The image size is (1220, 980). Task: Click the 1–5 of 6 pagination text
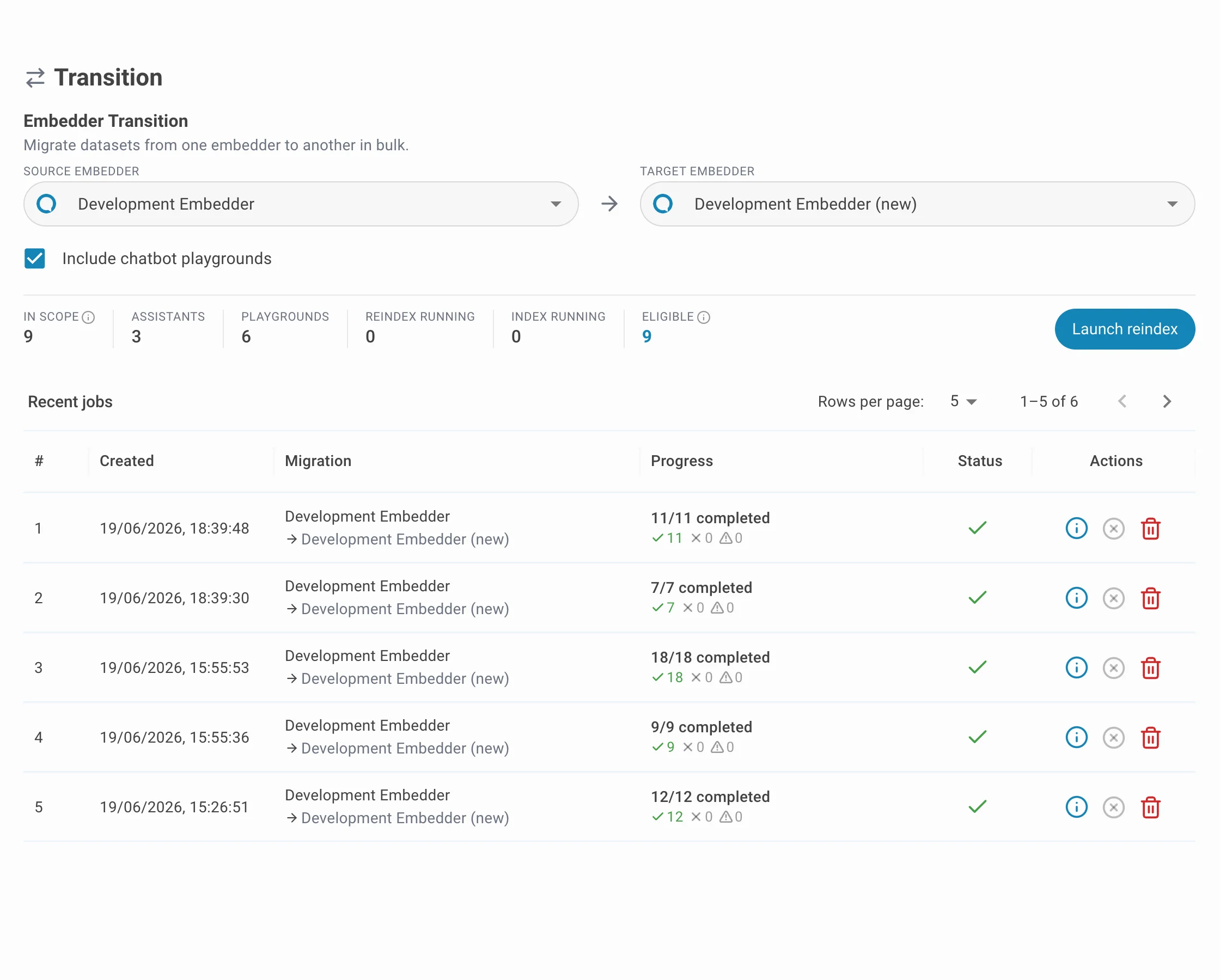coord(1048,402)
